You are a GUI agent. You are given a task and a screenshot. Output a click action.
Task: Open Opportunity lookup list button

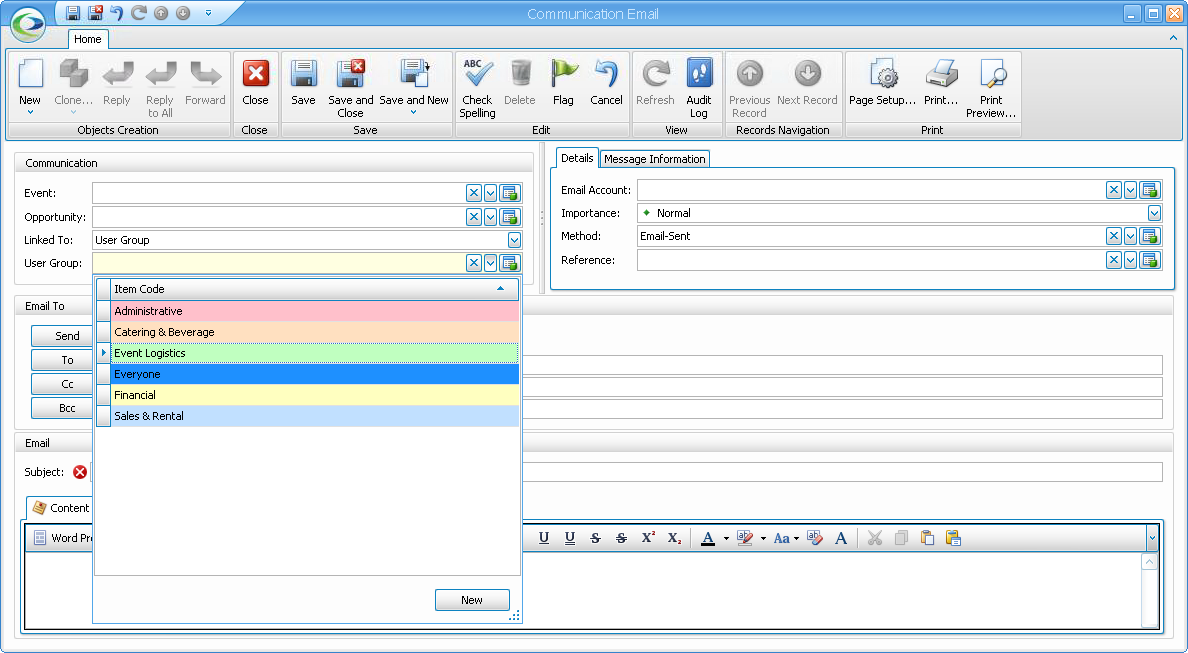click(509, 217)
